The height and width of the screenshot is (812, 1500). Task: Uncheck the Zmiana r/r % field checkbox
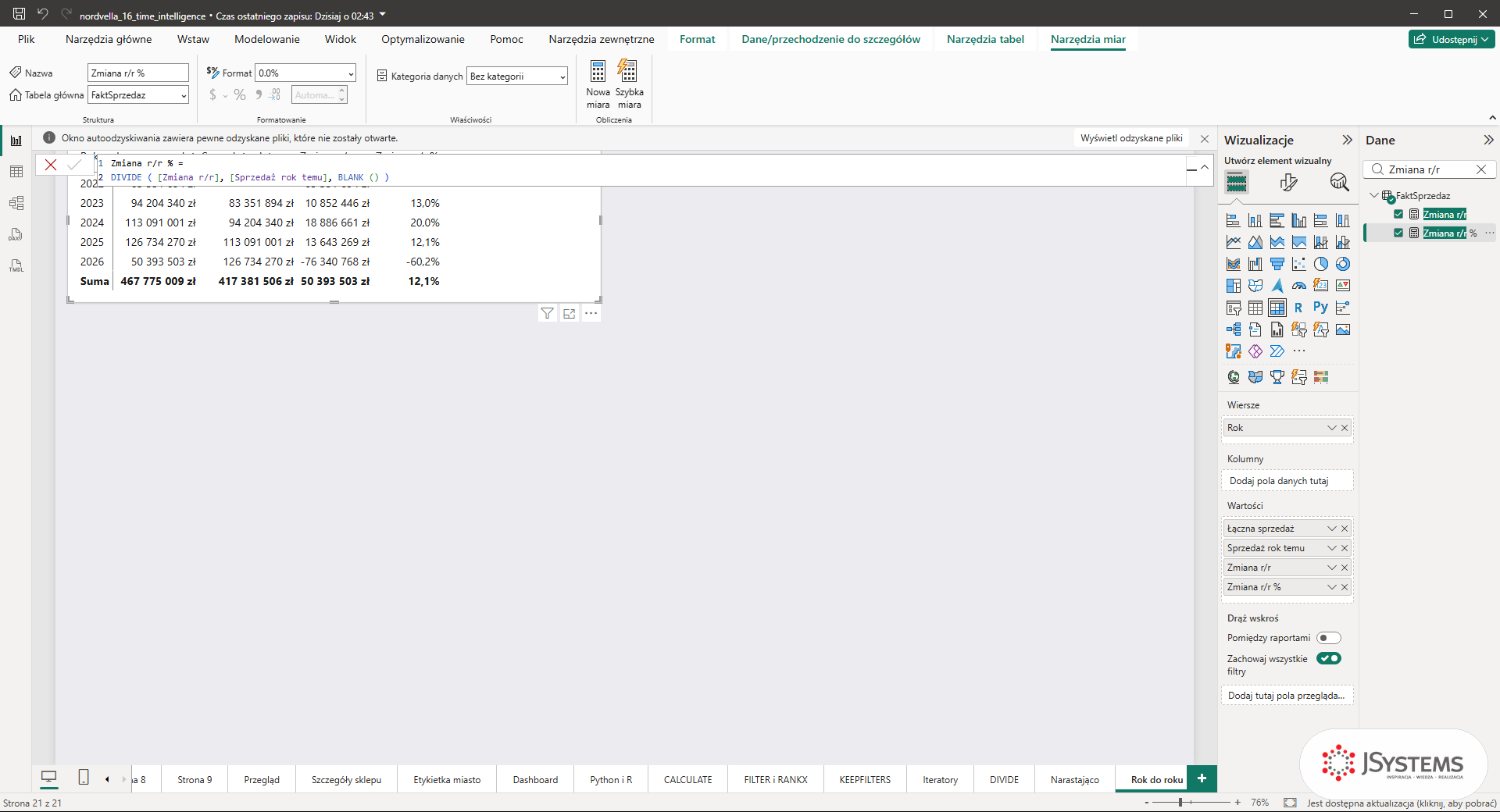1398,233
